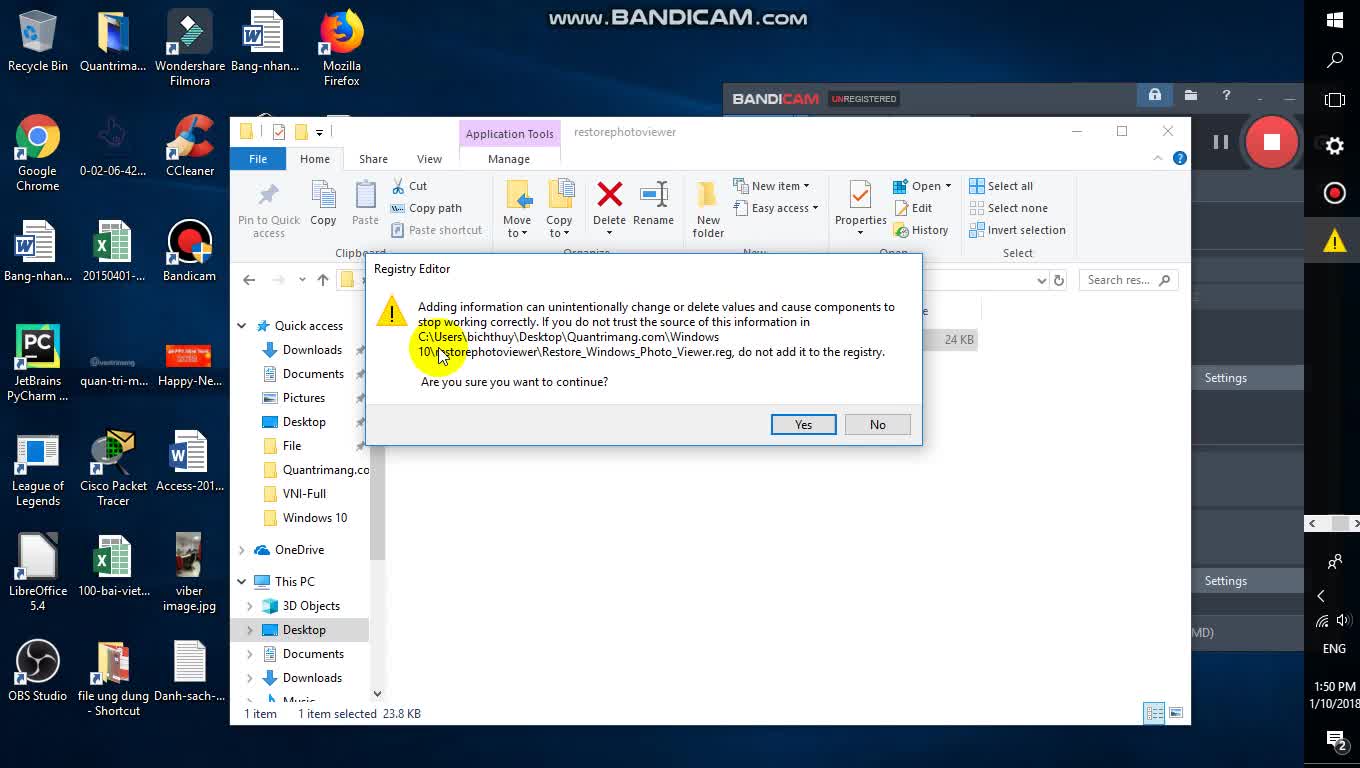The width and height of the screenshot is (1360, 768).
Task: Expand the OneDrive tree node
Action: tap(241, 550)
